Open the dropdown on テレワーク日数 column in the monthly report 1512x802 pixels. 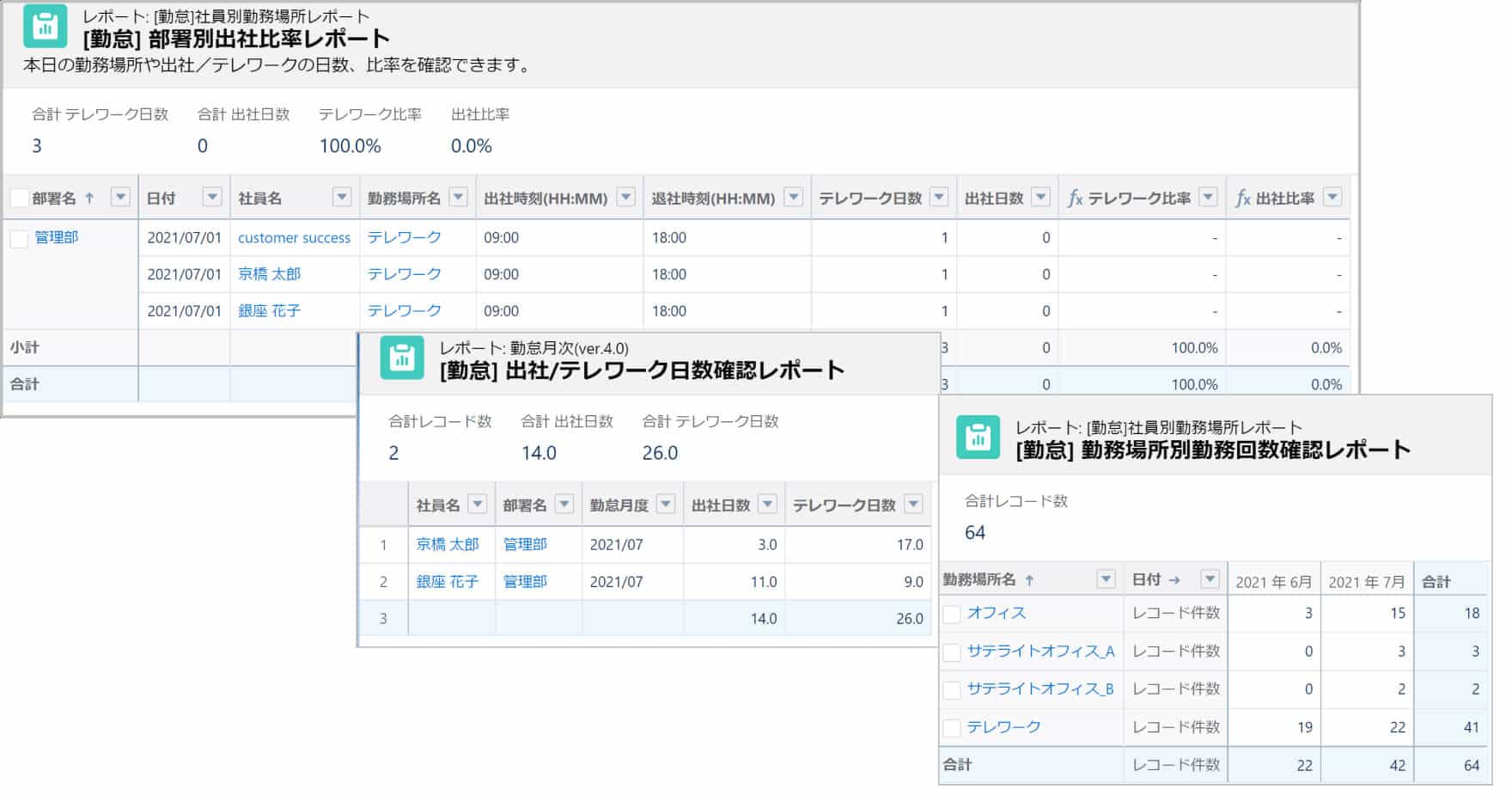point(914,505)
